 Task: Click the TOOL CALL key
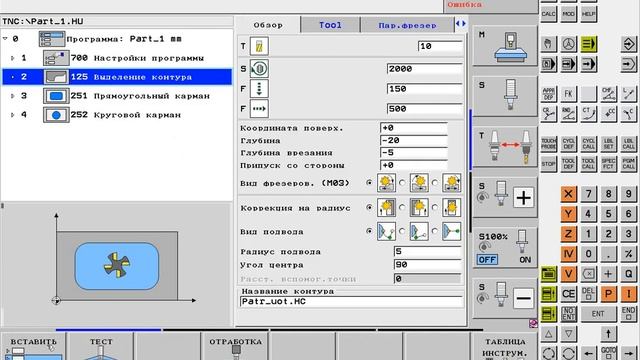[589, 164]
